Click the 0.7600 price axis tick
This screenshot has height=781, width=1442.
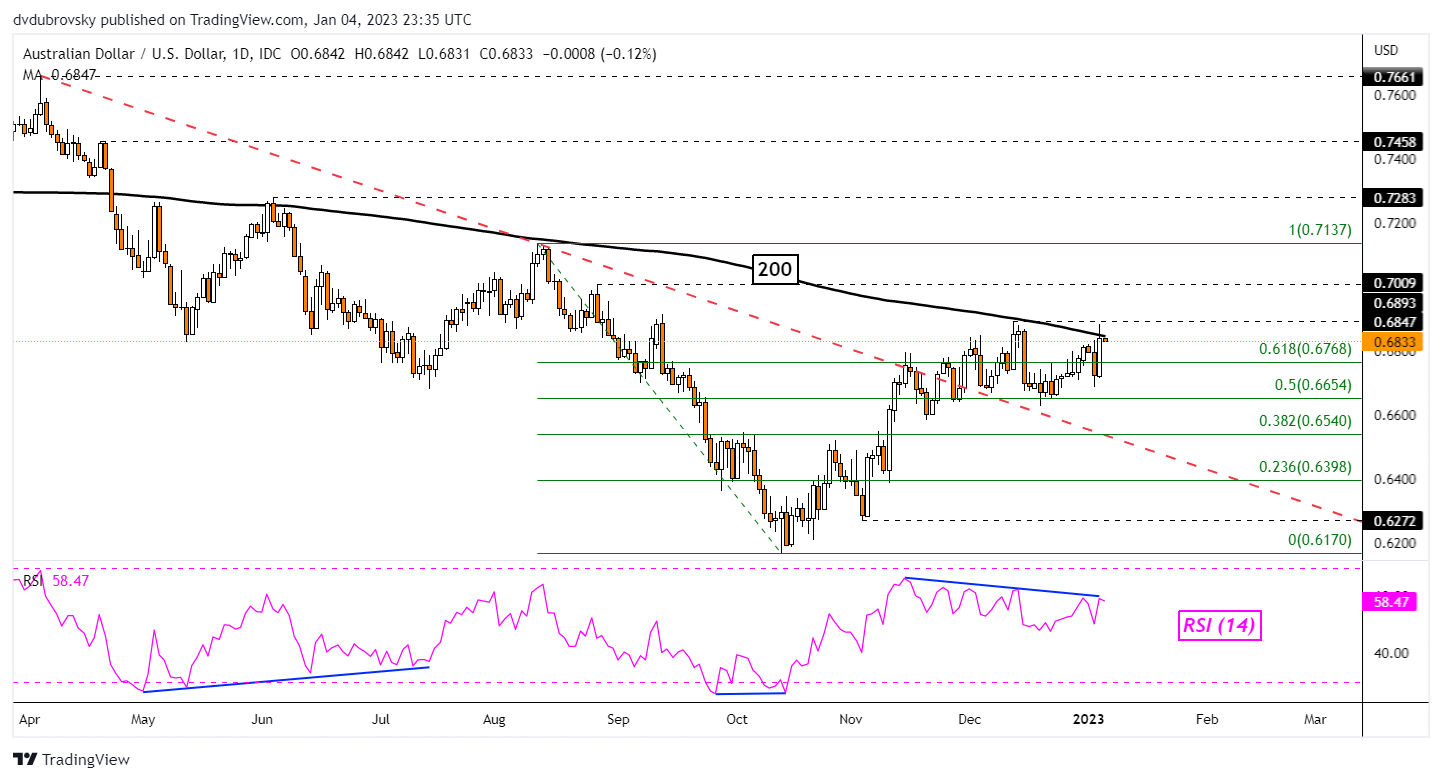click(x=1393, y=95)
